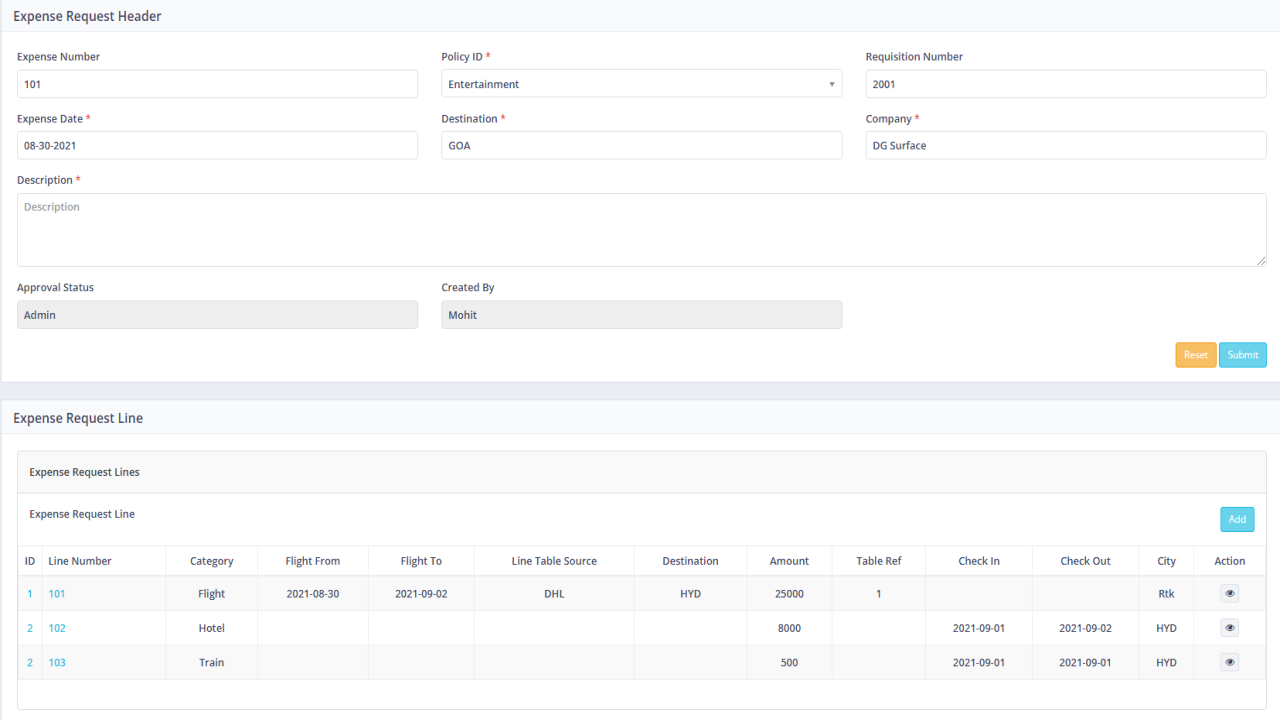Click the eye icon on the Hotel row
This screenshot has height=720, width=1280.
pos(1229,627)
